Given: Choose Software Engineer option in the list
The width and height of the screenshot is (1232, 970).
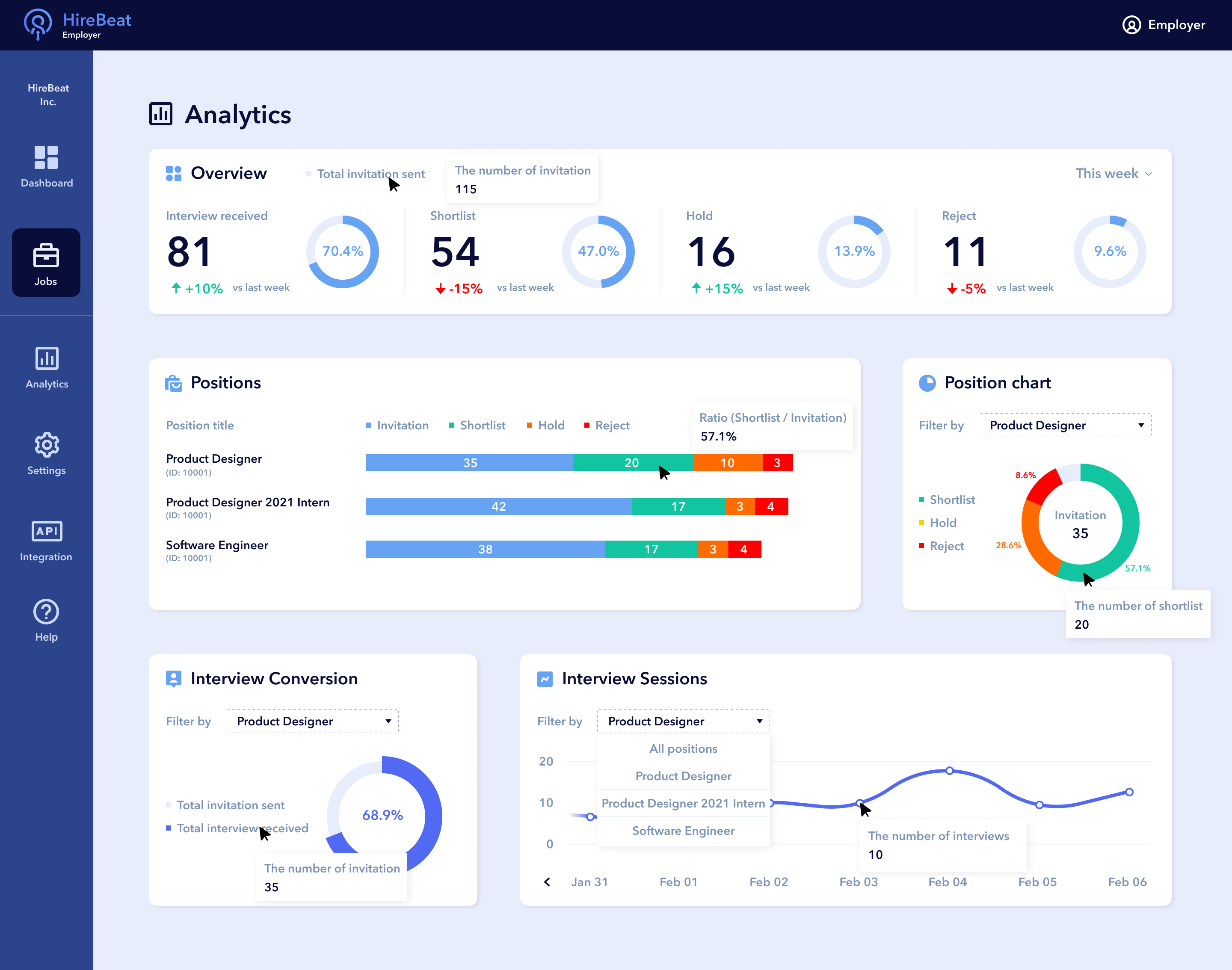Looking at the screenshot, I should tap(683, 830).
